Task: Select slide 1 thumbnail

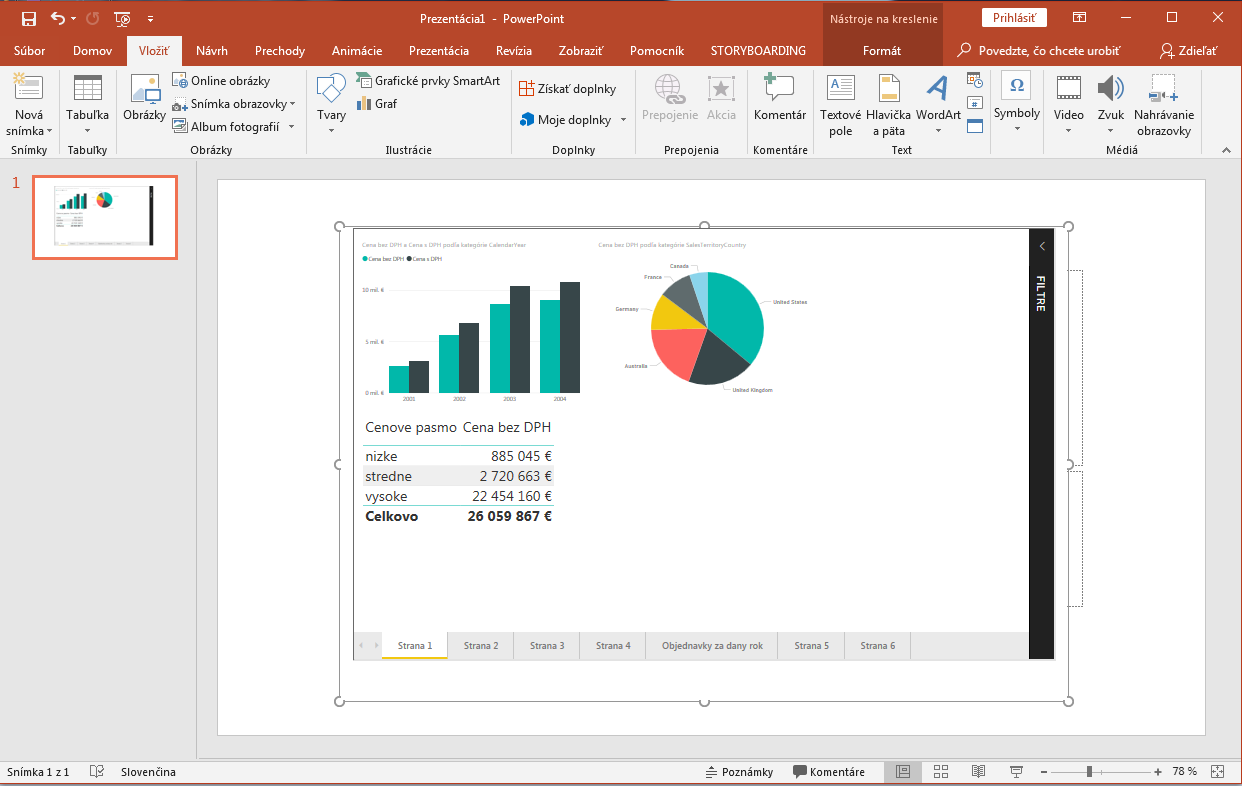Action: click(x=105, y=217)
